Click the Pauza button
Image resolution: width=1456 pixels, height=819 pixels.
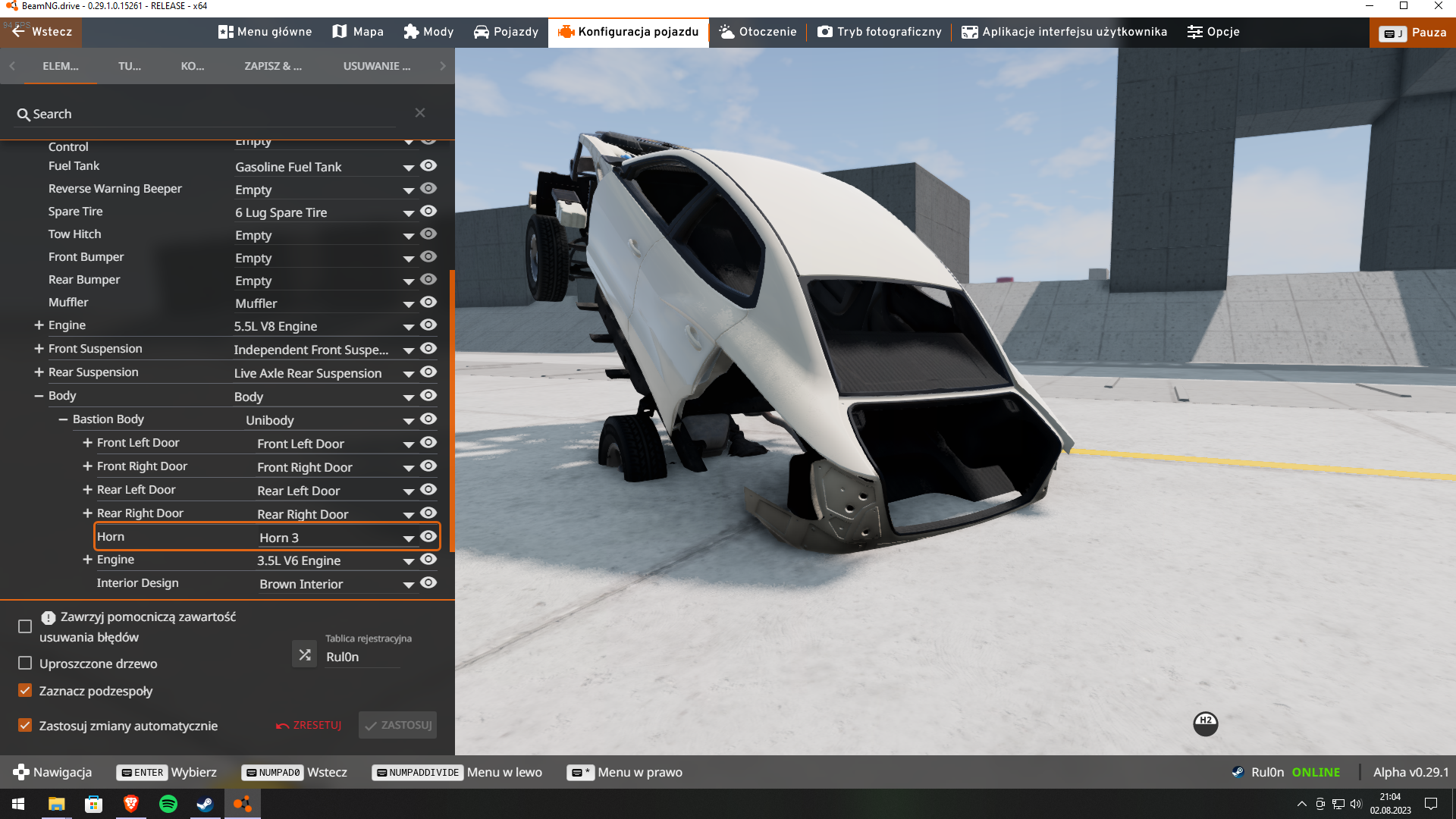pos(1413,33)
